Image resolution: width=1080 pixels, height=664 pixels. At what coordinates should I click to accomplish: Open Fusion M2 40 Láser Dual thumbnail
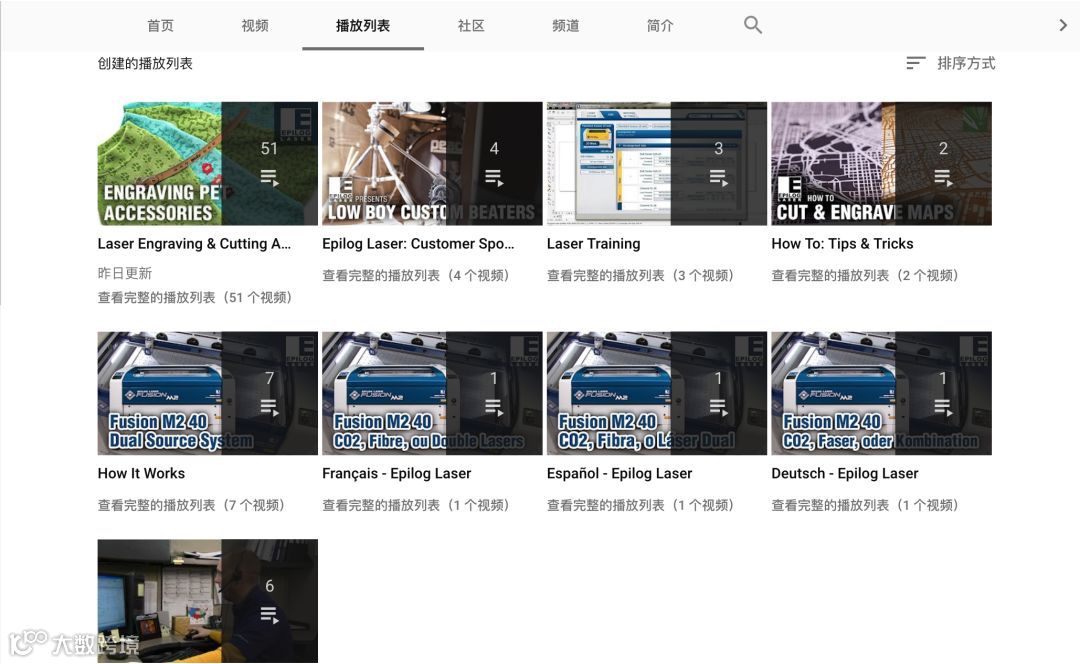coord(656,393)
